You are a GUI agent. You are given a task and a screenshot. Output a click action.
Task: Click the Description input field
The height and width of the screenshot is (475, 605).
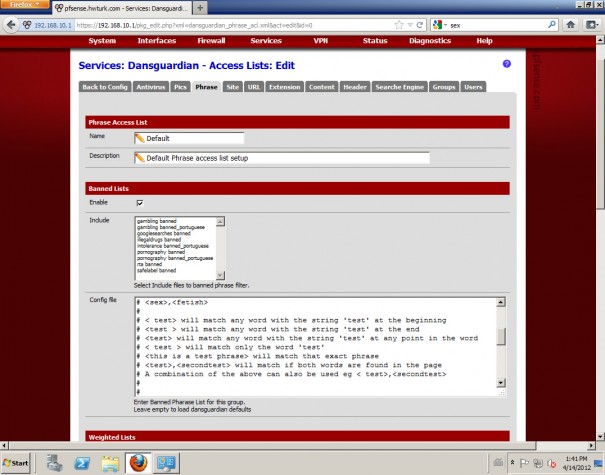point(282,158)
